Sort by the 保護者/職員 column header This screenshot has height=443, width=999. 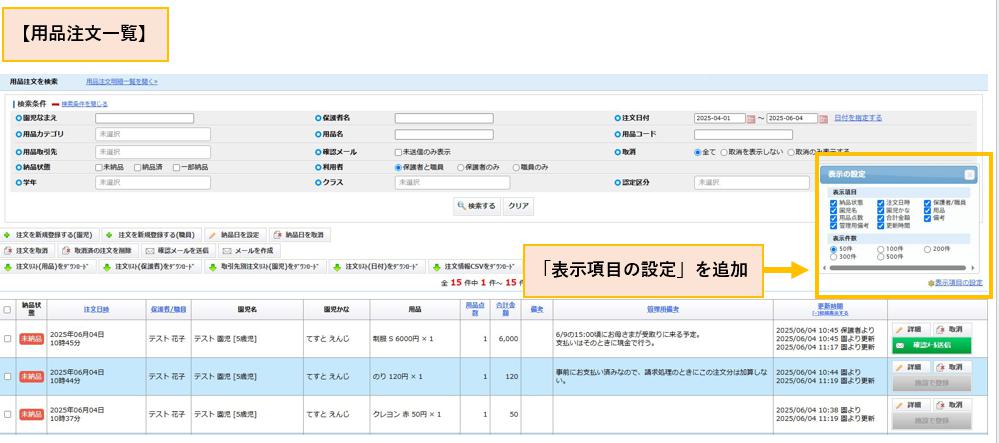pyautogui.click(x=167, y=309)
